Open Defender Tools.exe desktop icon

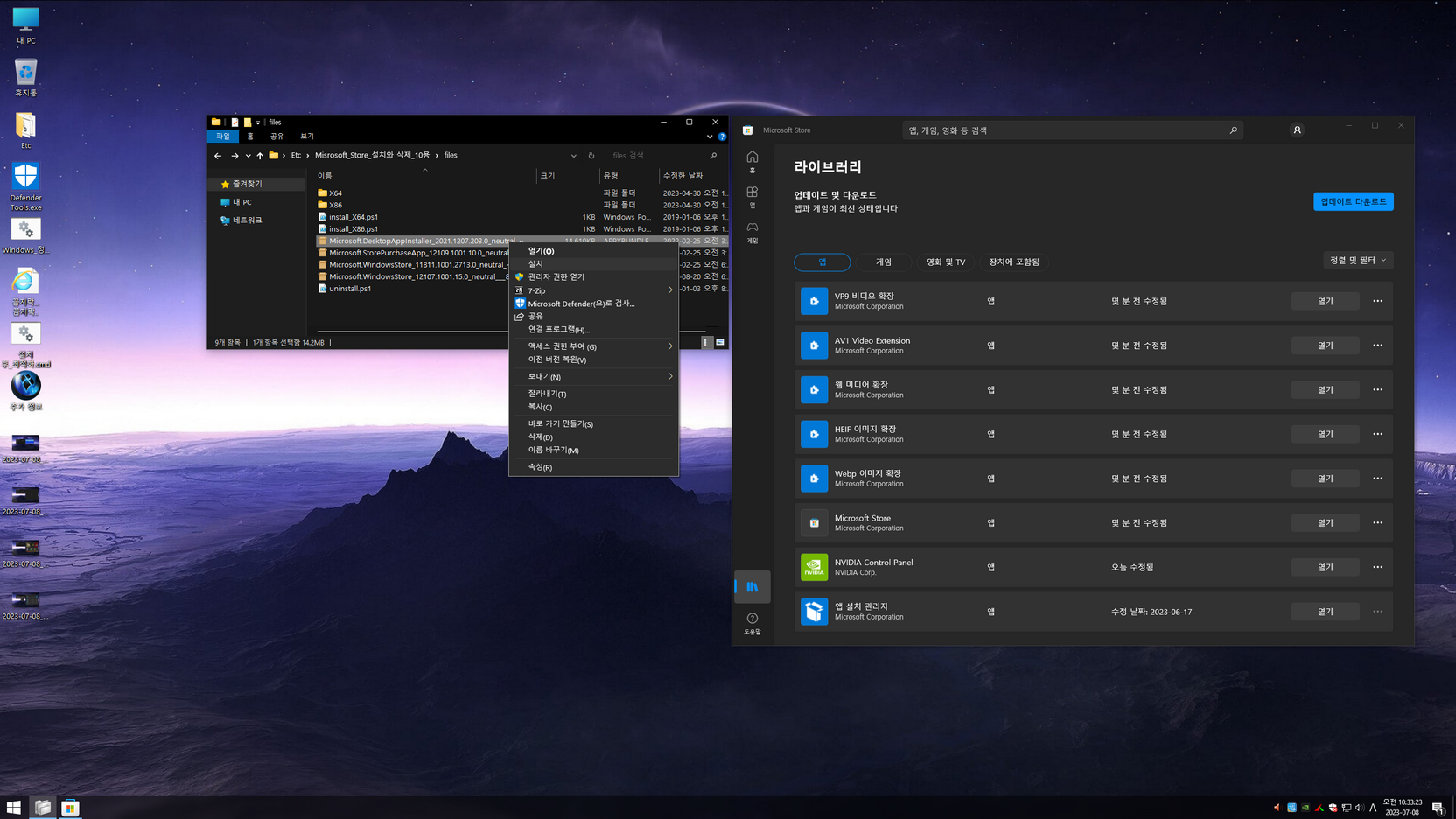pos(25,186)
